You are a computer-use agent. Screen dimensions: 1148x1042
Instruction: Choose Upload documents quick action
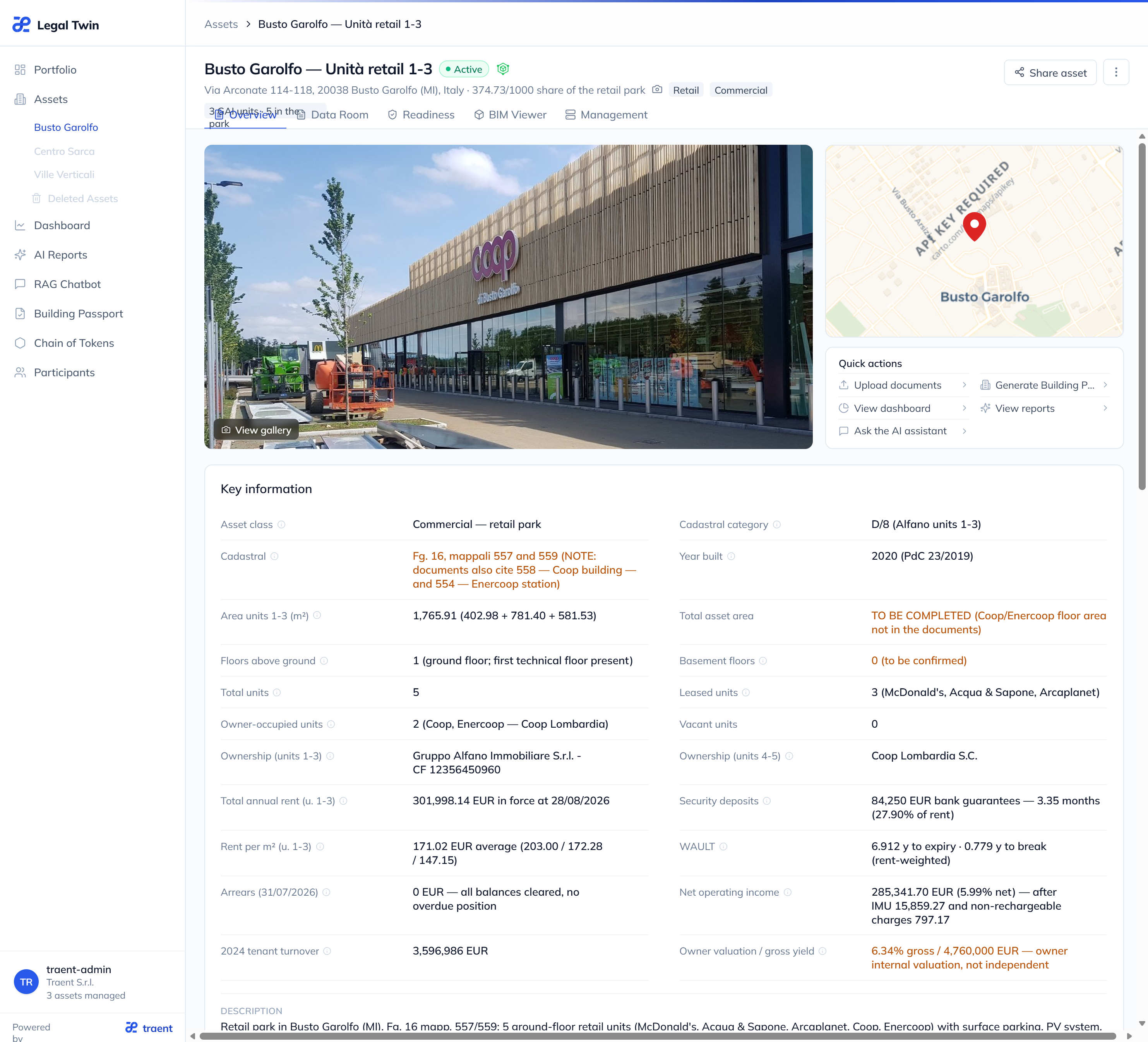(903, 385)
